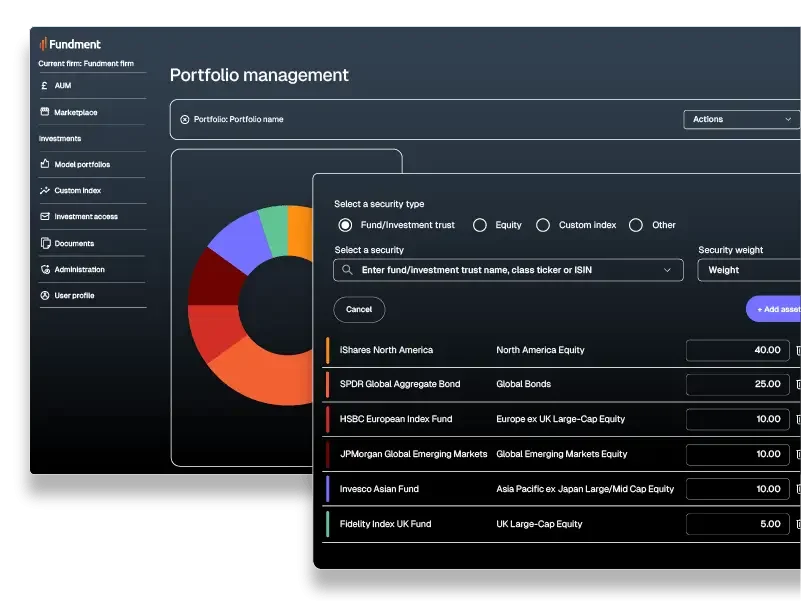Image resolution: width=801 pixels, height=601 pixels.
Task: Edit HSBC European Index Fund weight field
Action: [738, 420]
